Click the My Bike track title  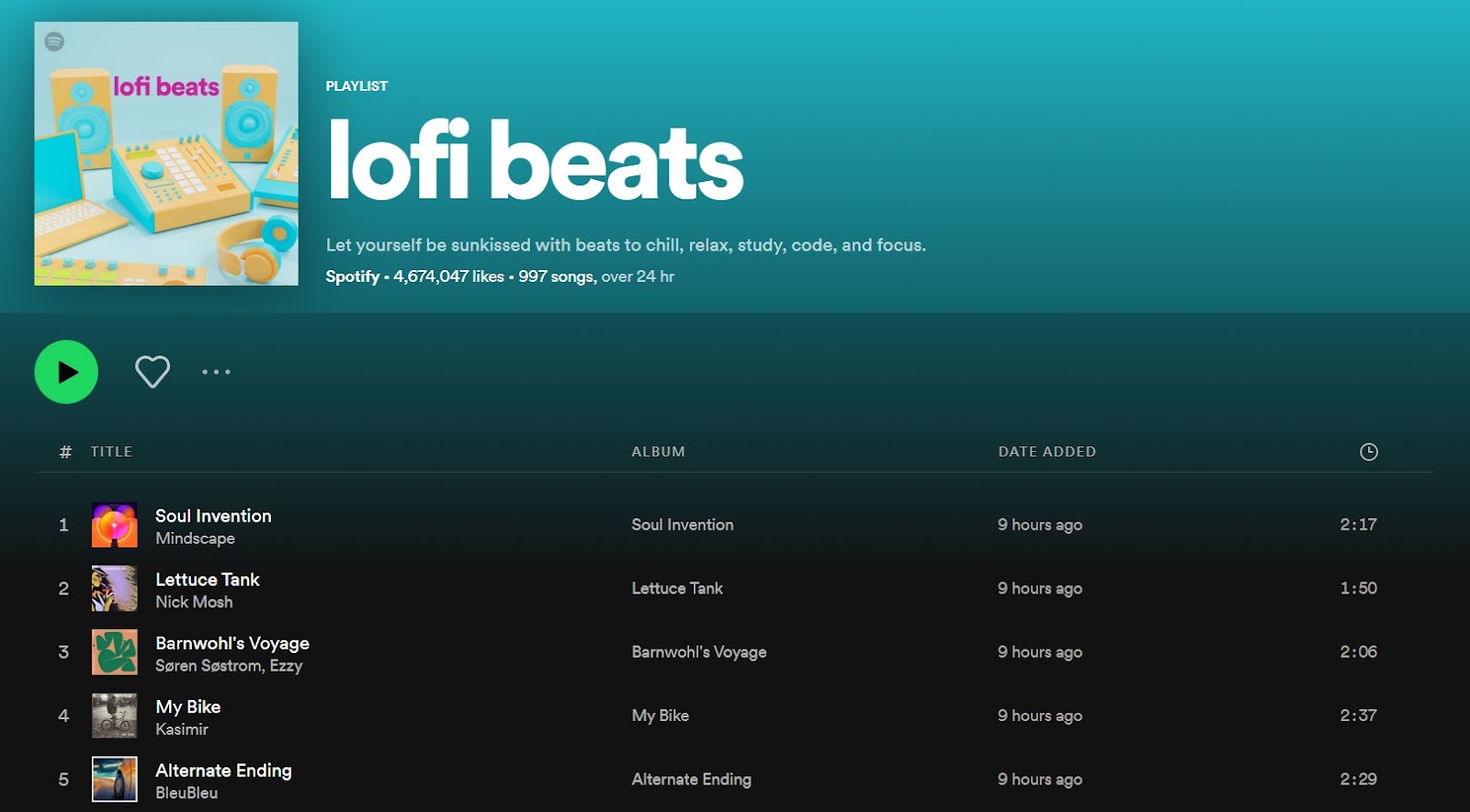188,706
